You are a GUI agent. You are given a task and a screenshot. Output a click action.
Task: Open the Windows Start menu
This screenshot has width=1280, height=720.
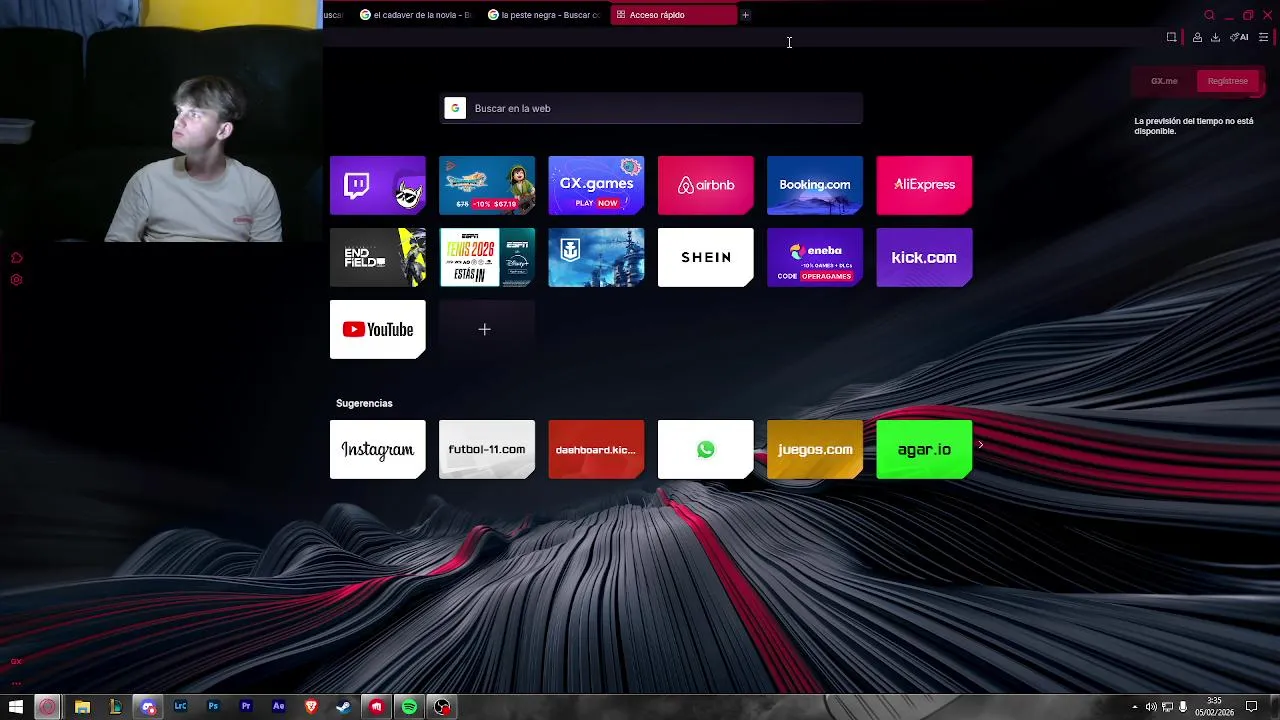click(x=16, y=707)
